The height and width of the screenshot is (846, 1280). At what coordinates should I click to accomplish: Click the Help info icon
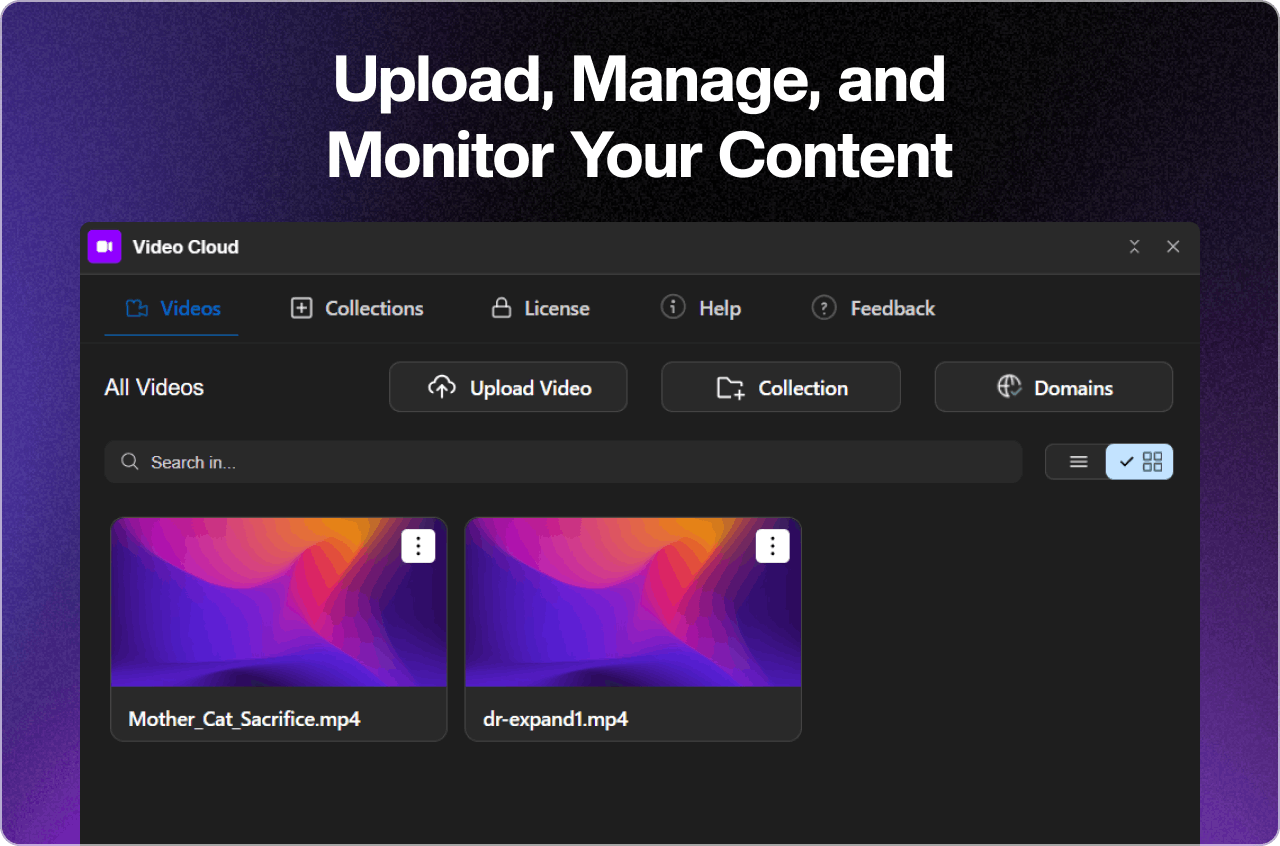(x=672, y=307)
